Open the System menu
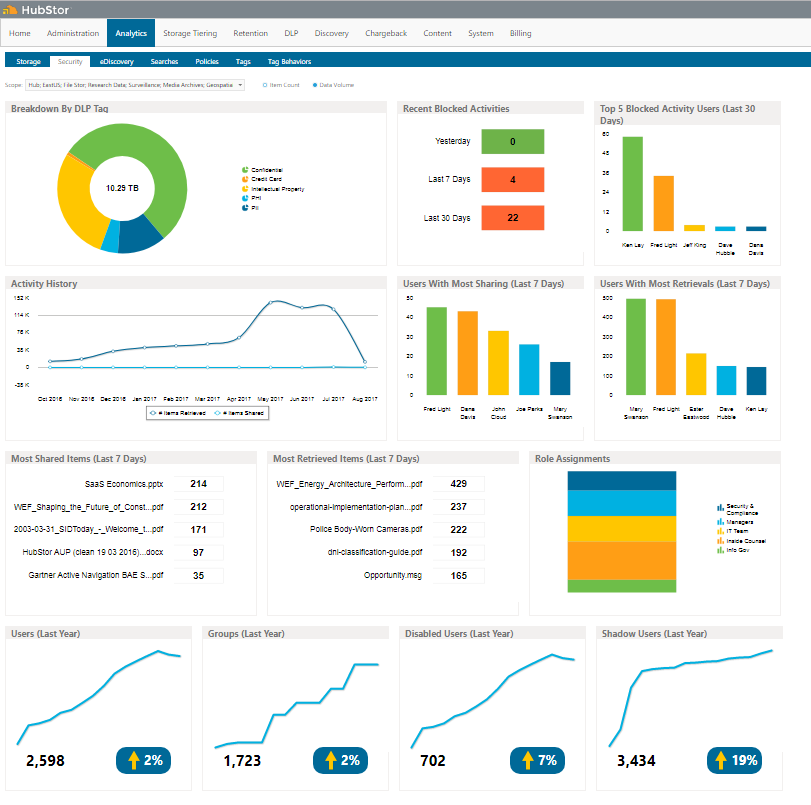 click(480, 33)
